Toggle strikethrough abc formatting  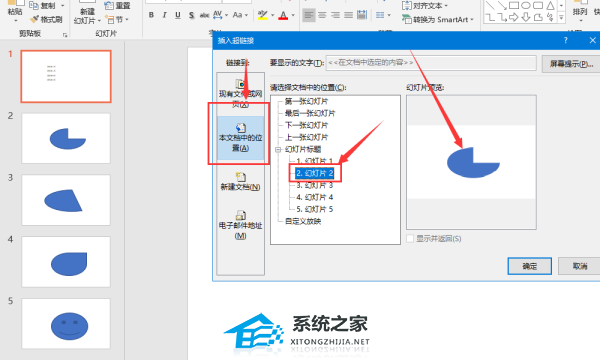click(204, 15)
